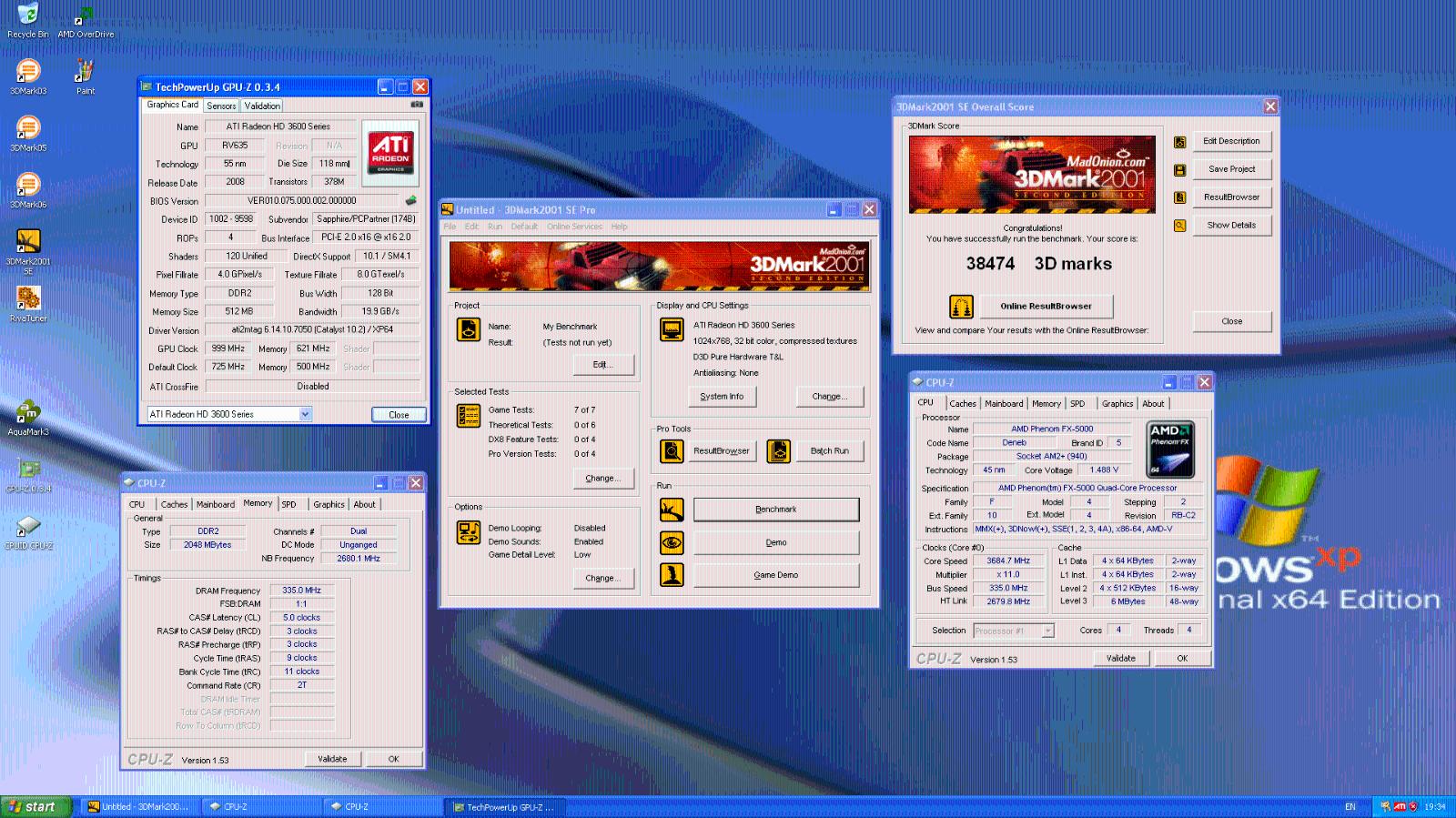Open the Graphics tab in right CPU-Z window
Screen dimensions: 1456x818
click(x=1117, y=404)
